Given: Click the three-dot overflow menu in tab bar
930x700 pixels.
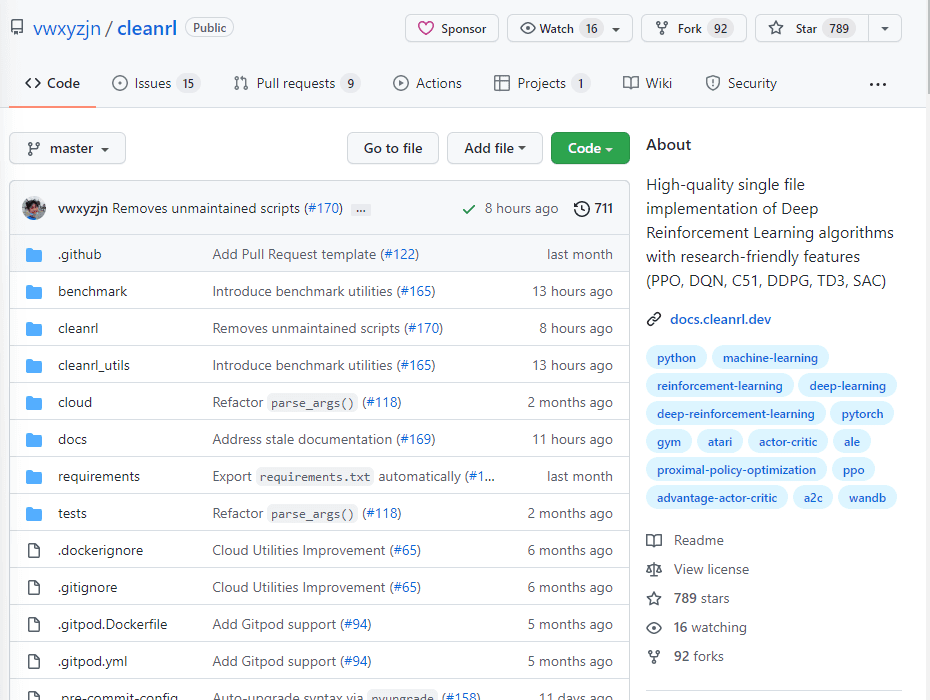Looking at the screenshot, I should pyautogui.click(x=878, y=84).
